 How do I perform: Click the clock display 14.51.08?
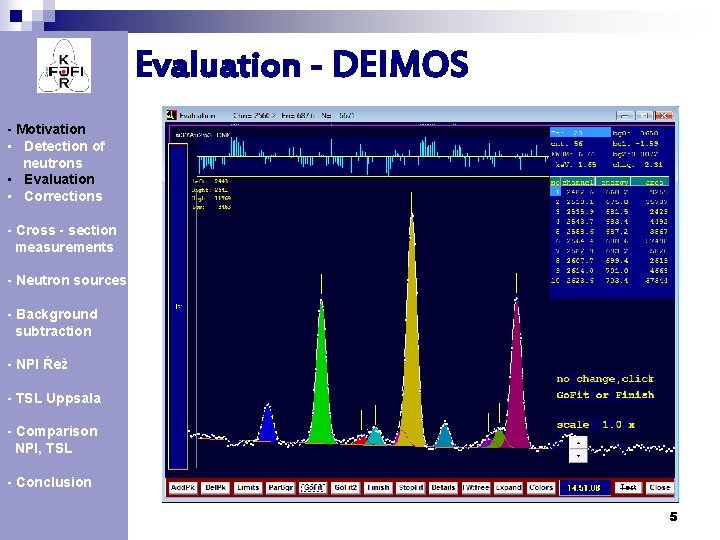pos(584,488)
